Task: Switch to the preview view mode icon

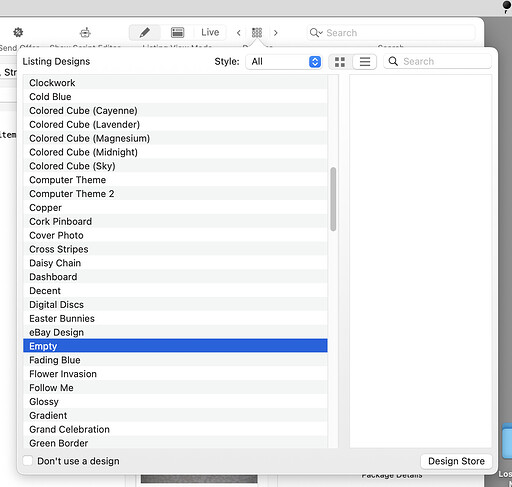Action: [177, 32]
